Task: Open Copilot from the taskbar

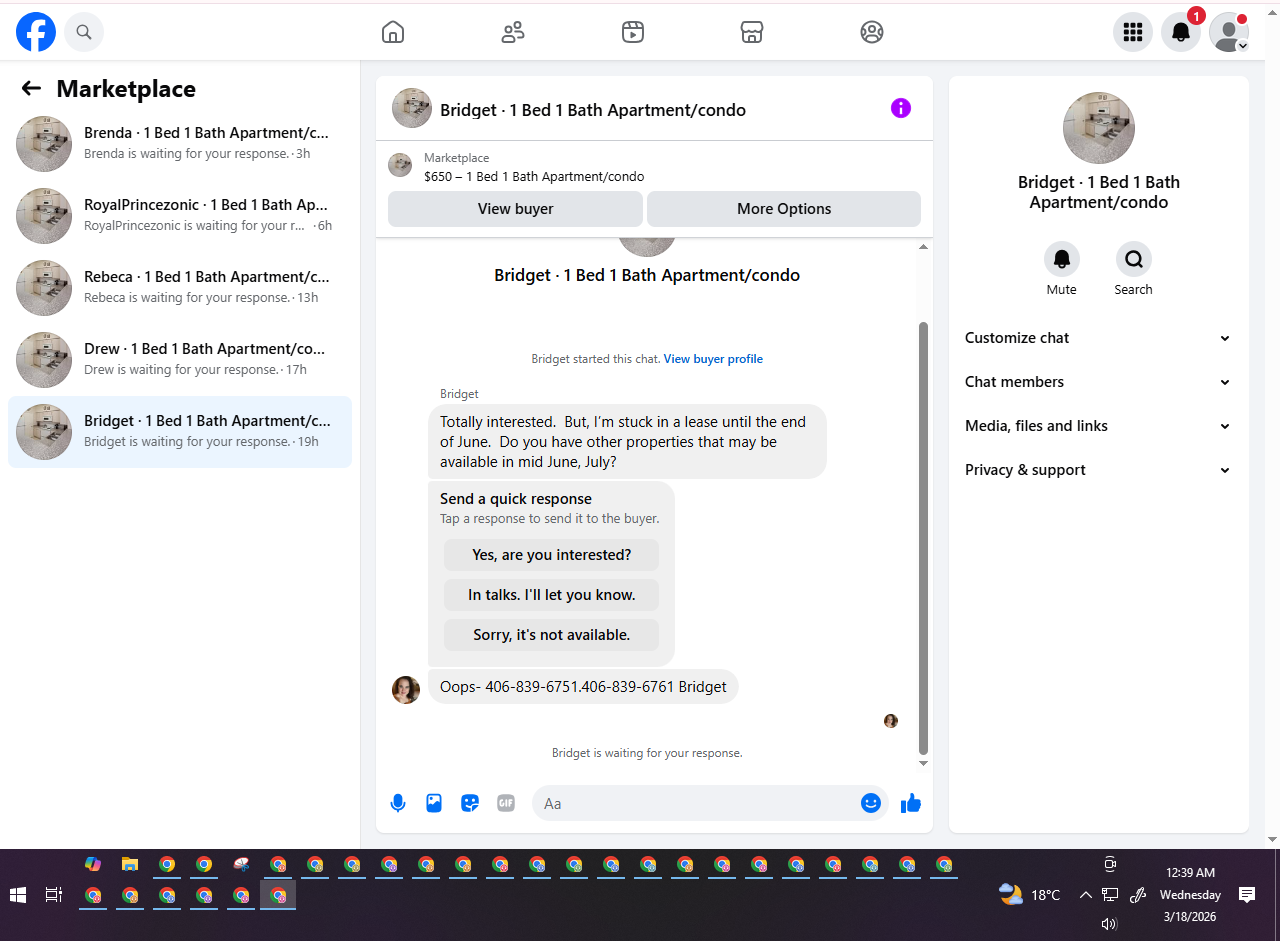Action: point(93,864)
